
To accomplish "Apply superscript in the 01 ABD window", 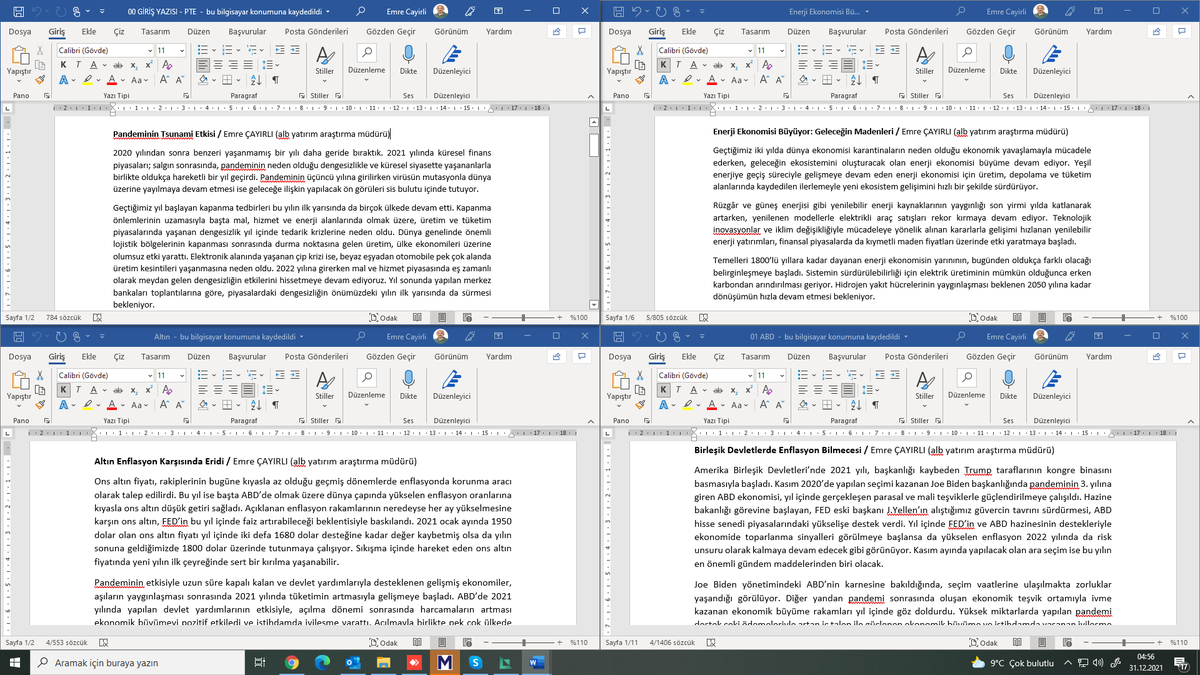I will click(749, 390).
